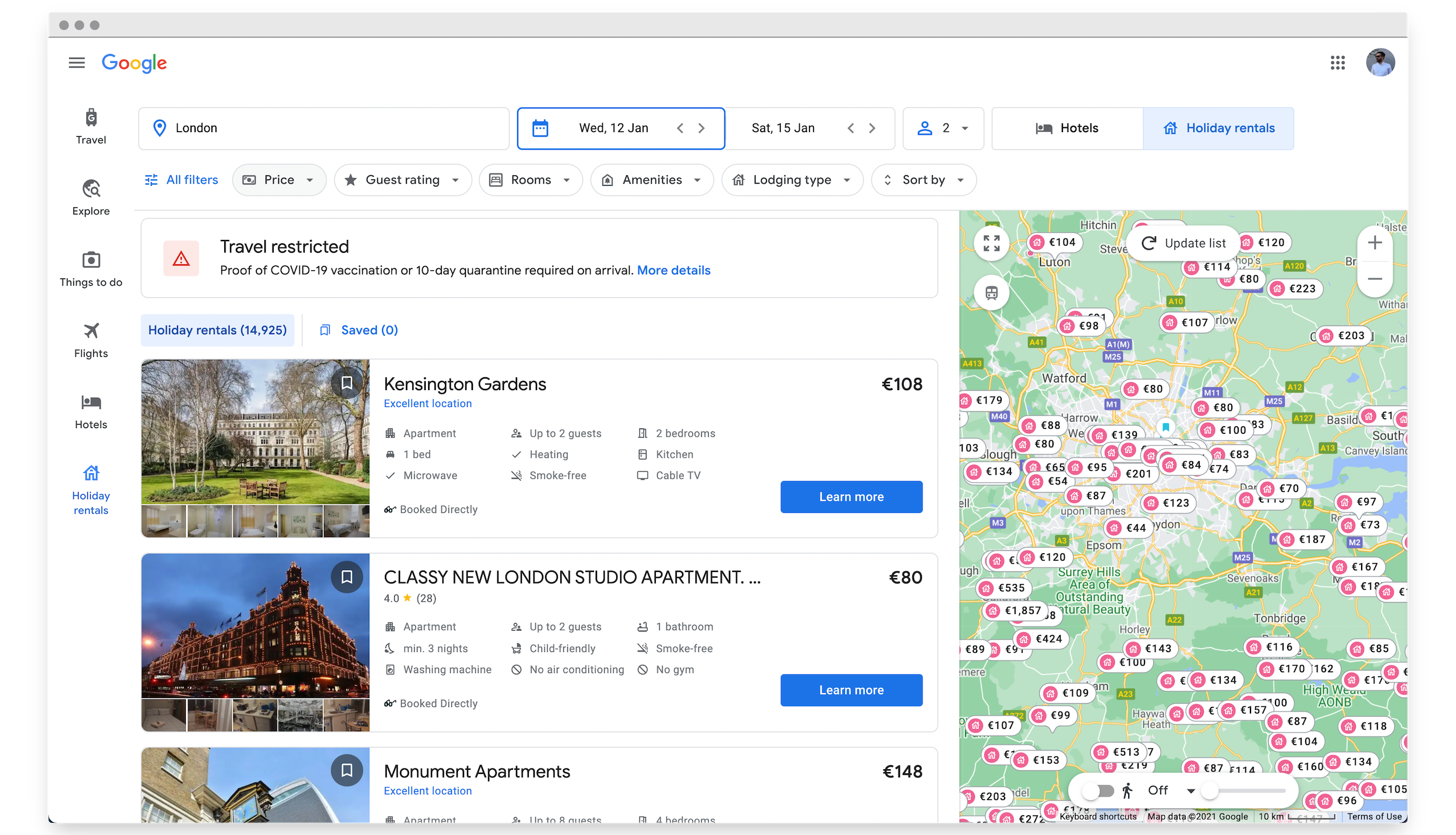The height and width of the screenshot is (835, 1456).
Task: Go to next check-in date
Action: point(702,128)
